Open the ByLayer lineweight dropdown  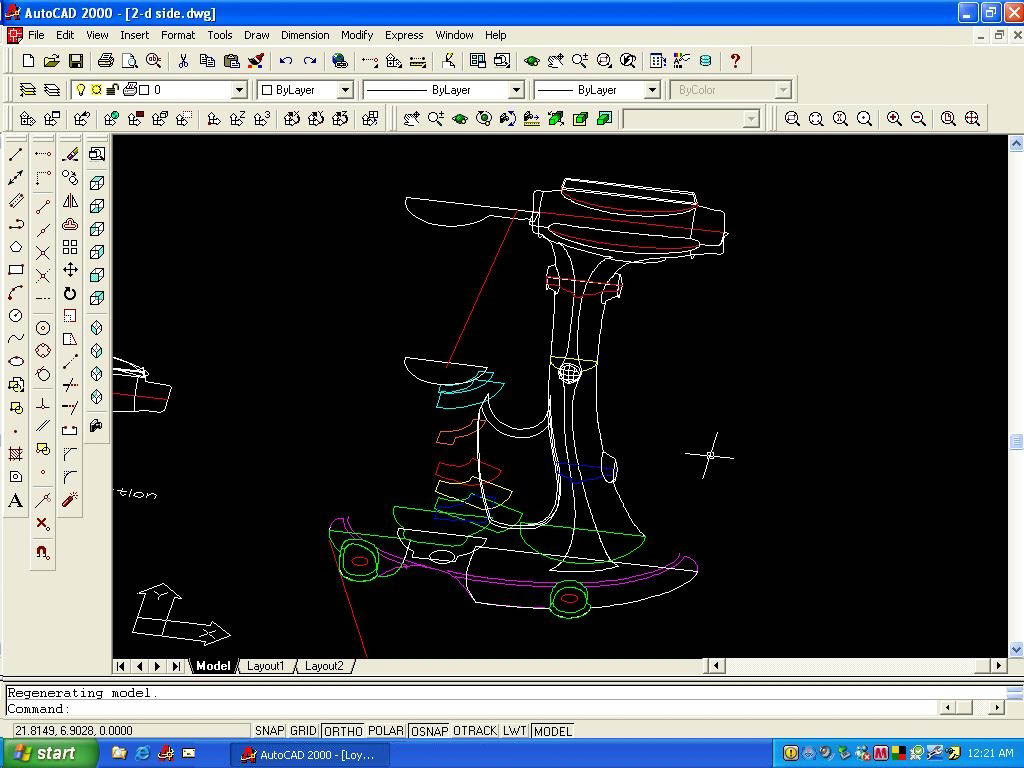[x=652, y=90]
